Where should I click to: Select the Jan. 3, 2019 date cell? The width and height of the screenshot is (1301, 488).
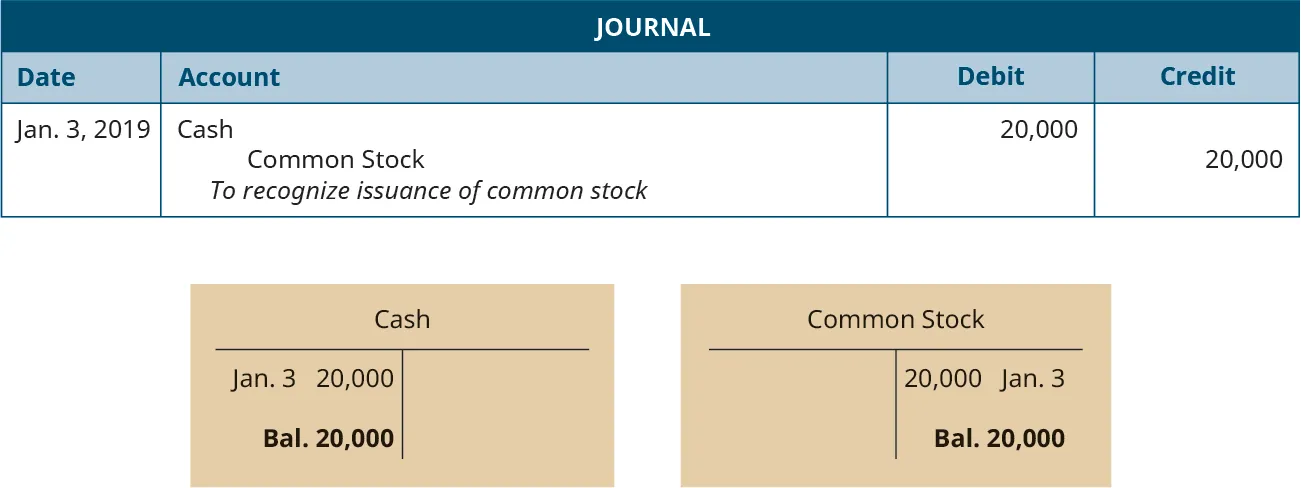83,129
